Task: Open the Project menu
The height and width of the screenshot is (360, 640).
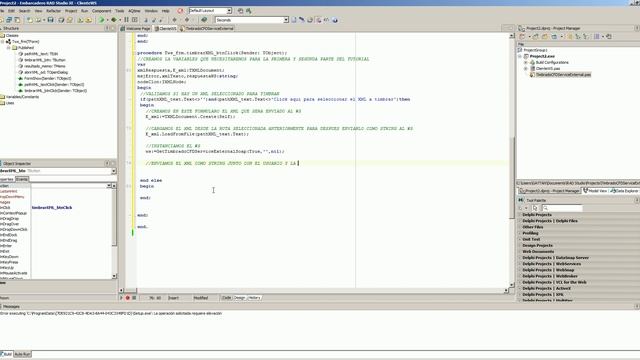Action: pos(71,11)
